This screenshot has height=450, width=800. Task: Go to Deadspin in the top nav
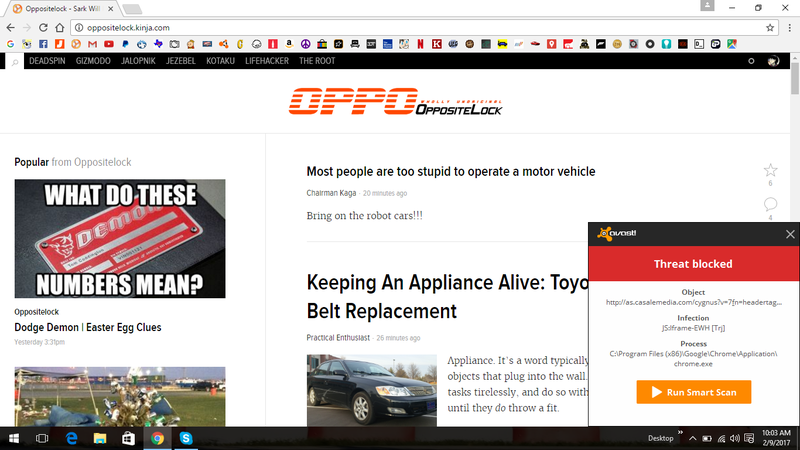[47, 61]
